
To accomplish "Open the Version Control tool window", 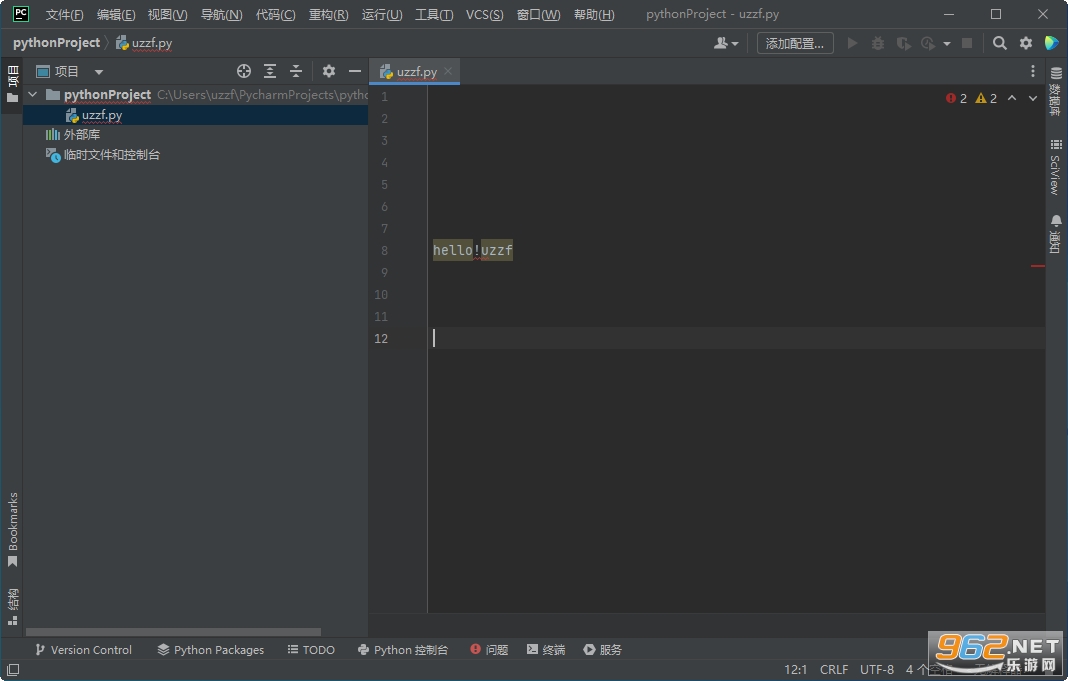I will [x=83, y=650].
